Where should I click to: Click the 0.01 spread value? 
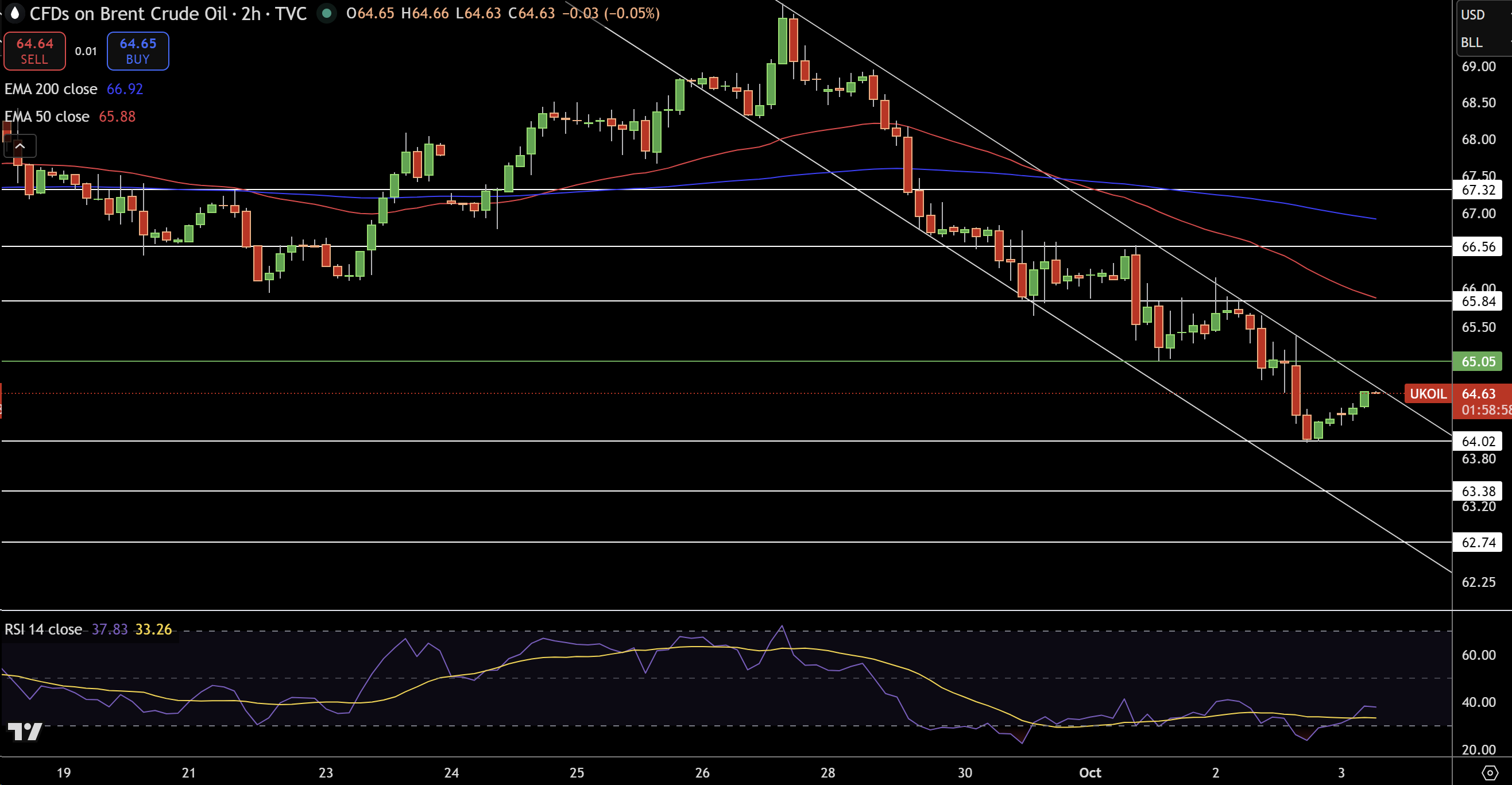click(86, 51)
